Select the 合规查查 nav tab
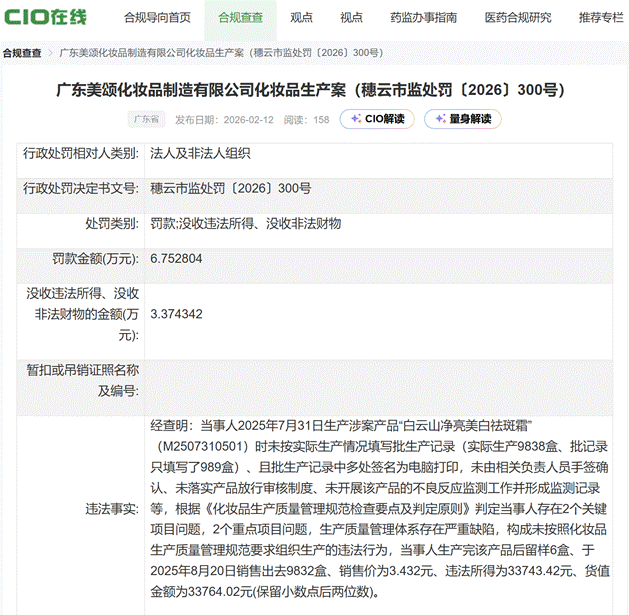The height and width of the screenshot is (615, 629). pyautogui.click(x=240, y=18)
